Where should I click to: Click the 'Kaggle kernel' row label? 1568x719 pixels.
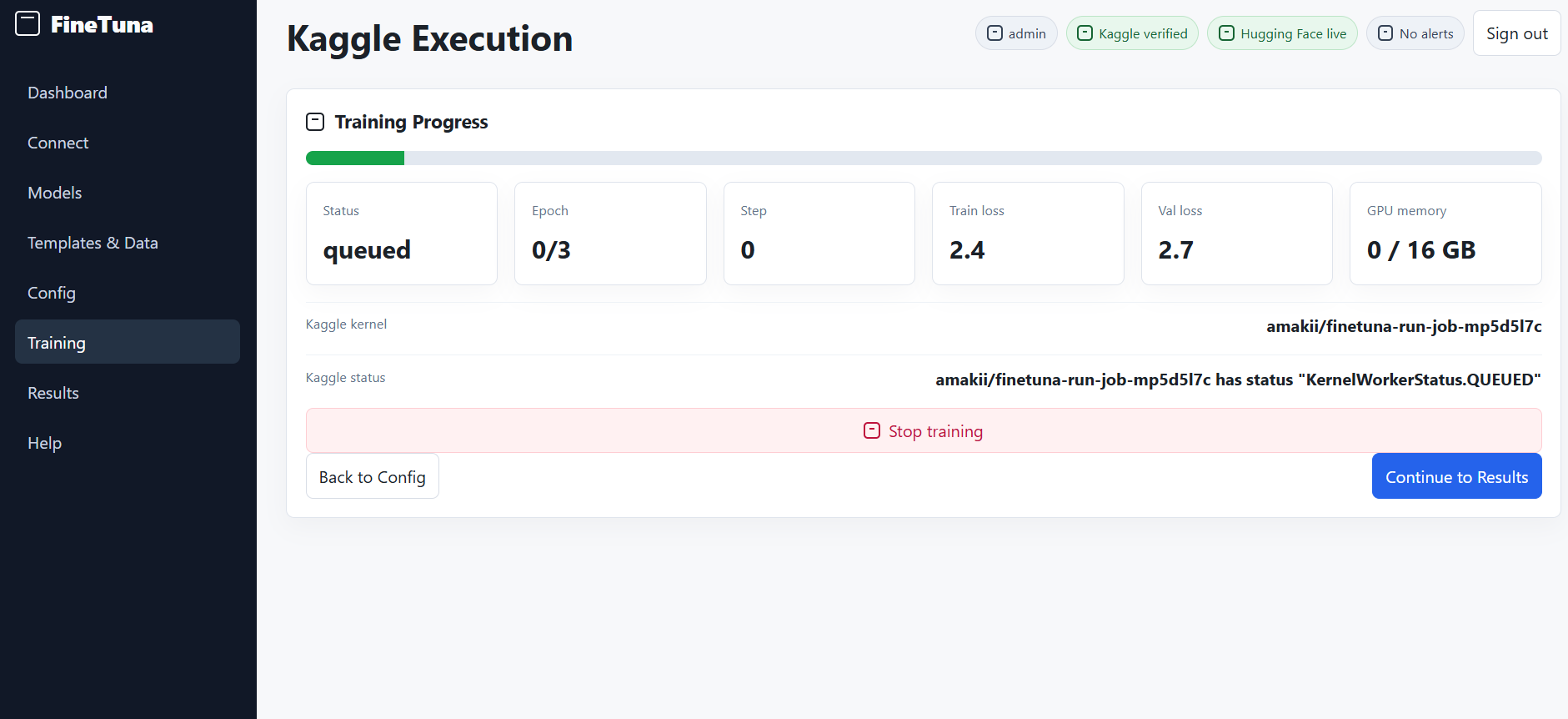(x=346, y=324)
